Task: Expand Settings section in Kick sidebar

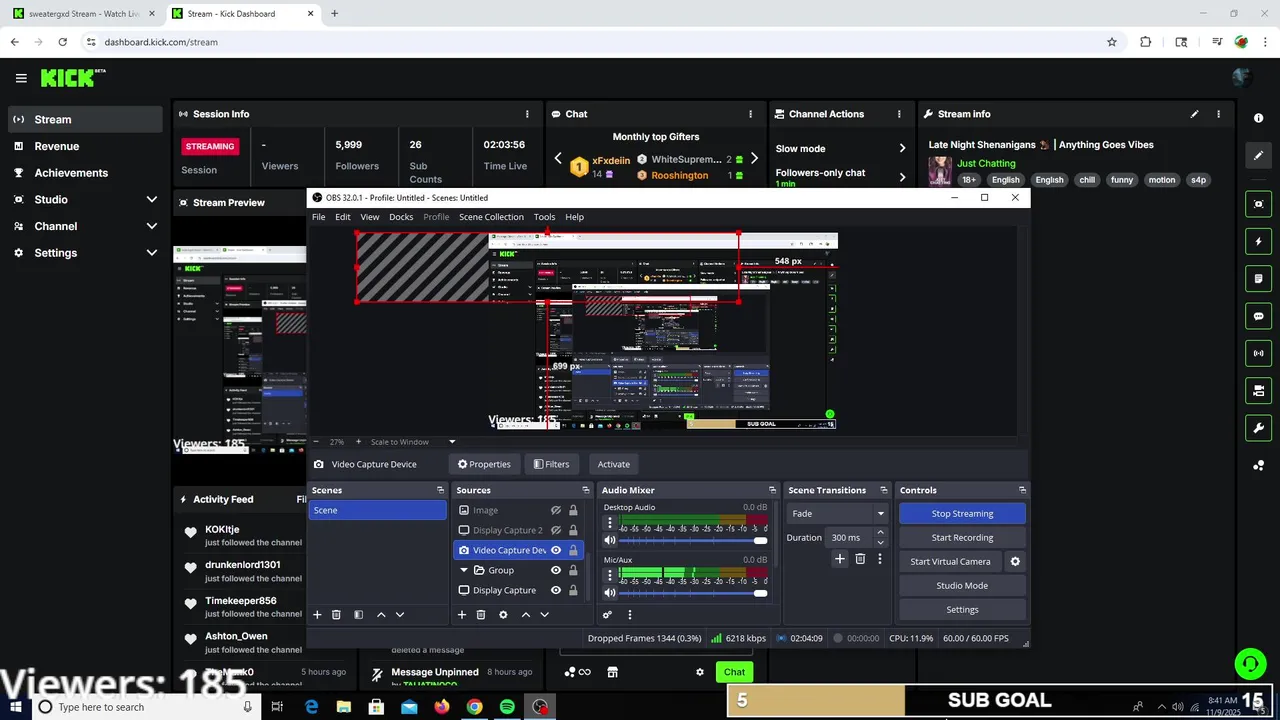Action: pos(152,253)
